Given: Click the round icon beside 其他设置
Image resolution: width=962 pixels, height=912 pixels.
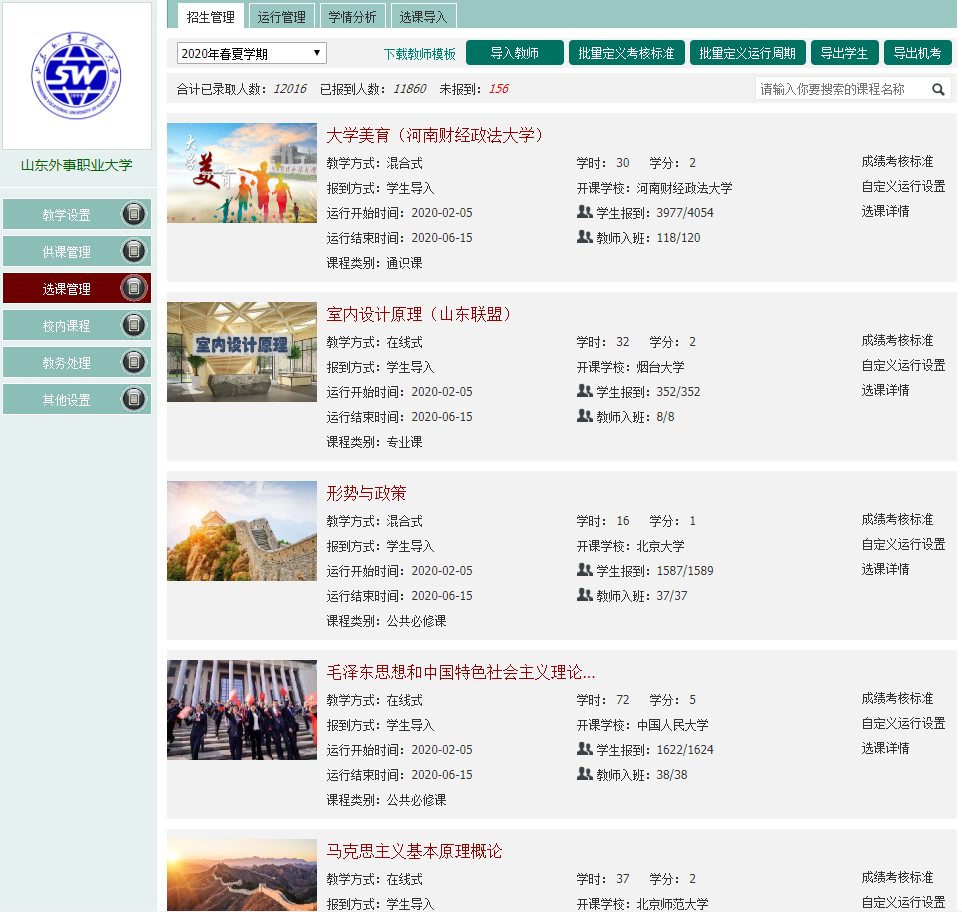Looking at the screenshot, I should pyautogui.click(x=134, y=399).
